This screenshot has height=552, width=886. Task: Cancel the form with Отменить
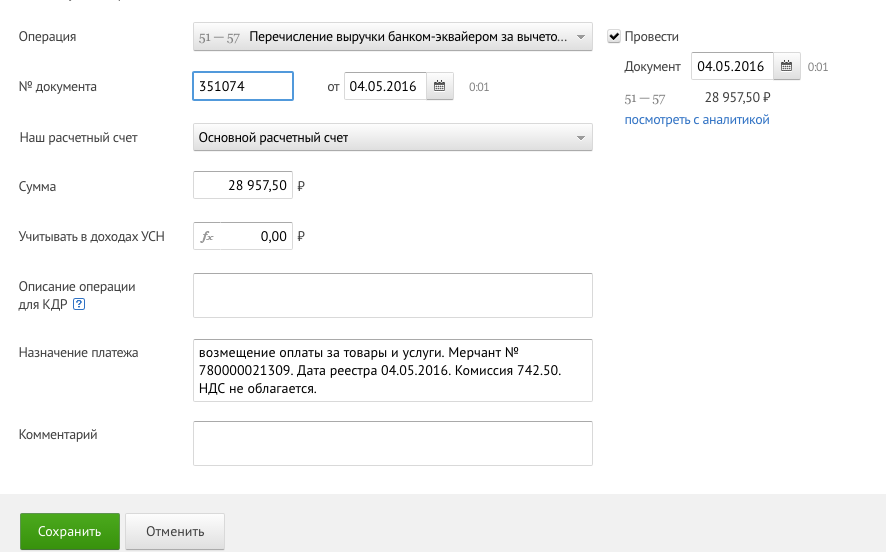tap(175, 531)
